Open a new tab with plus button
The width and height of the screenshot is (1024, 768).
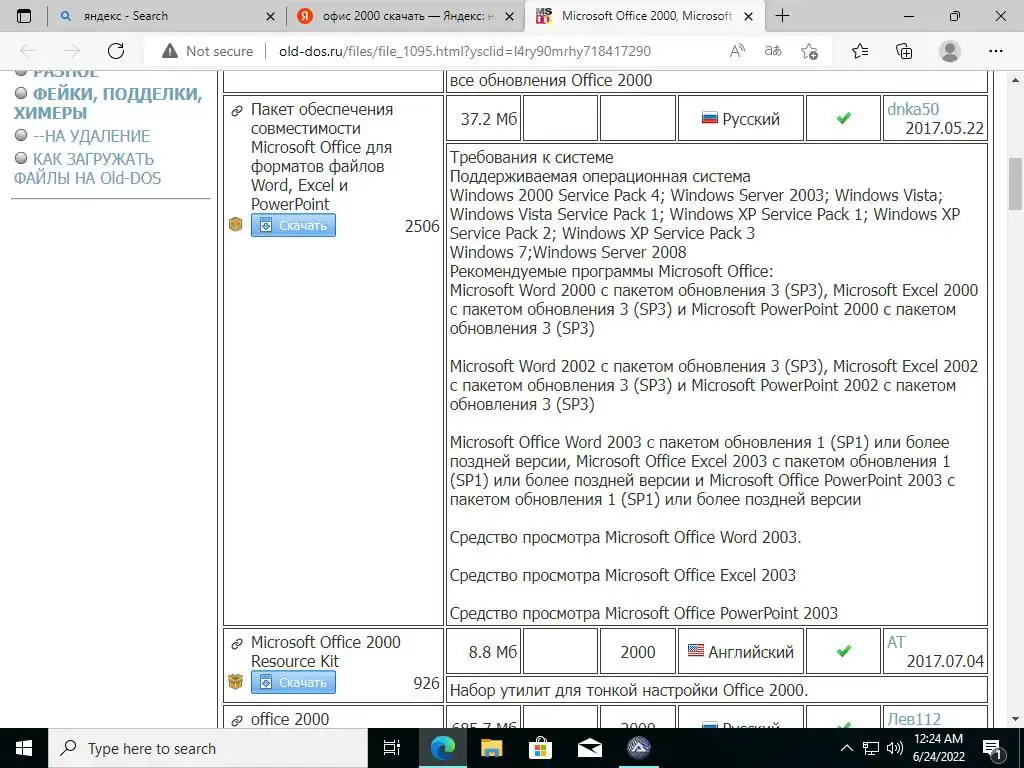(782, 16)
